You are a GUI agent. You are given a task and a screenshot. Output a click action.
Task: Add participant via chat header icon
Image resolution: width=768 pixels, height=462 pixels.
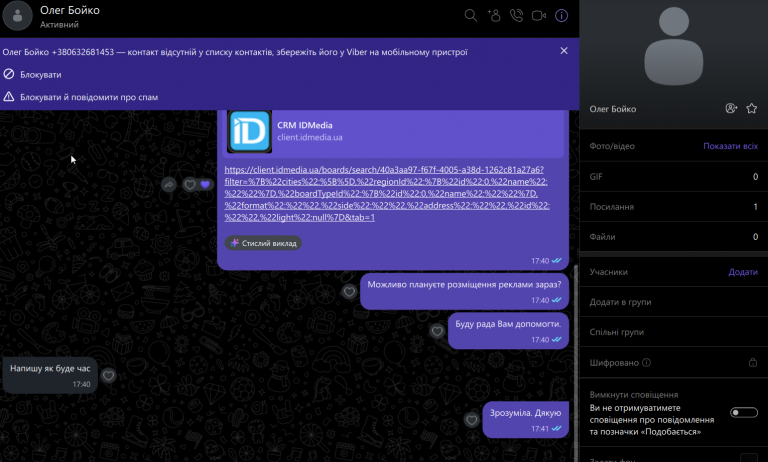point(494,16)
